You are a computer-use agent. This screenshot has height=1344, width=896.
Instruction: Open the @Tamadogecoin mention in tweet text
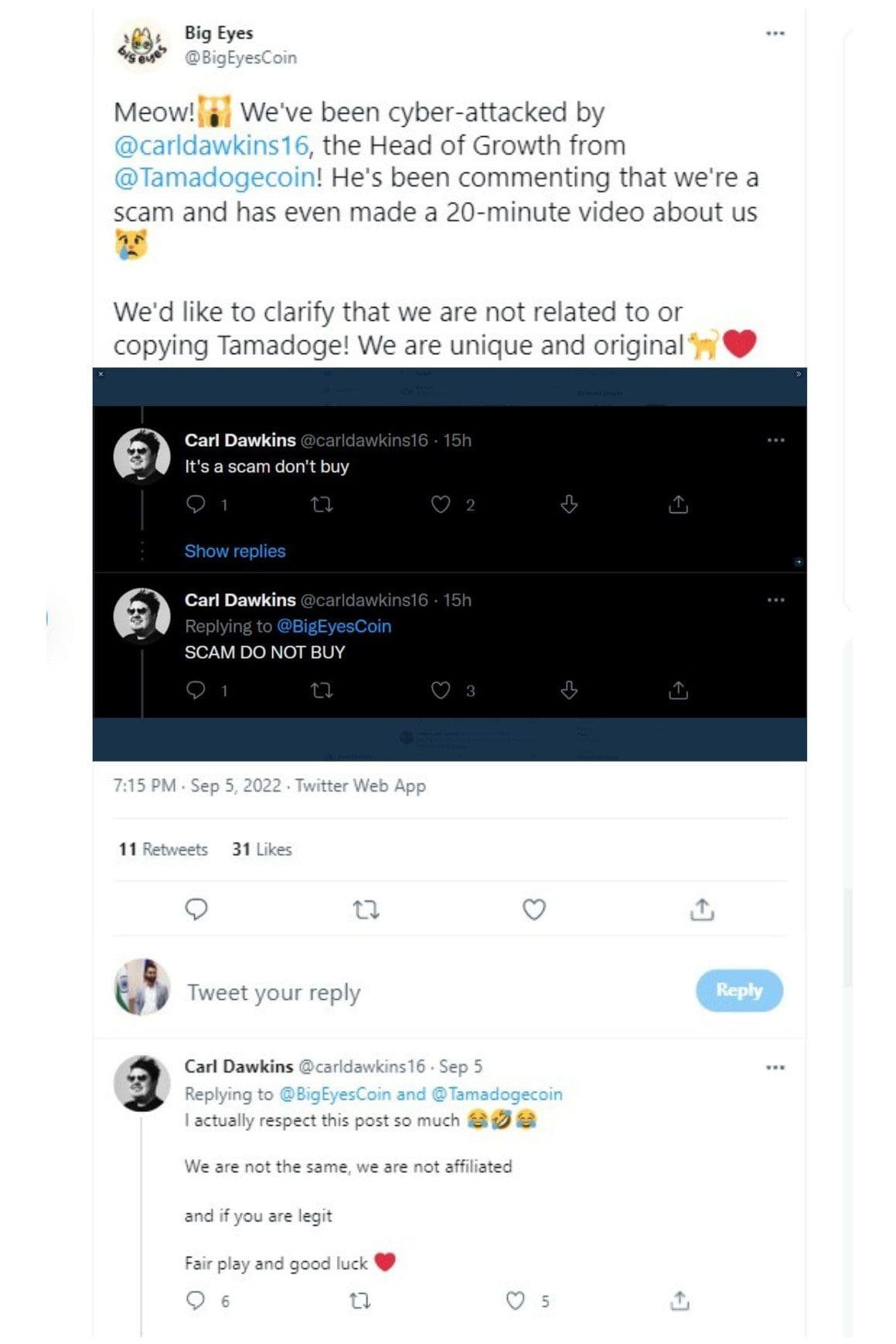[x=215, y=178]
